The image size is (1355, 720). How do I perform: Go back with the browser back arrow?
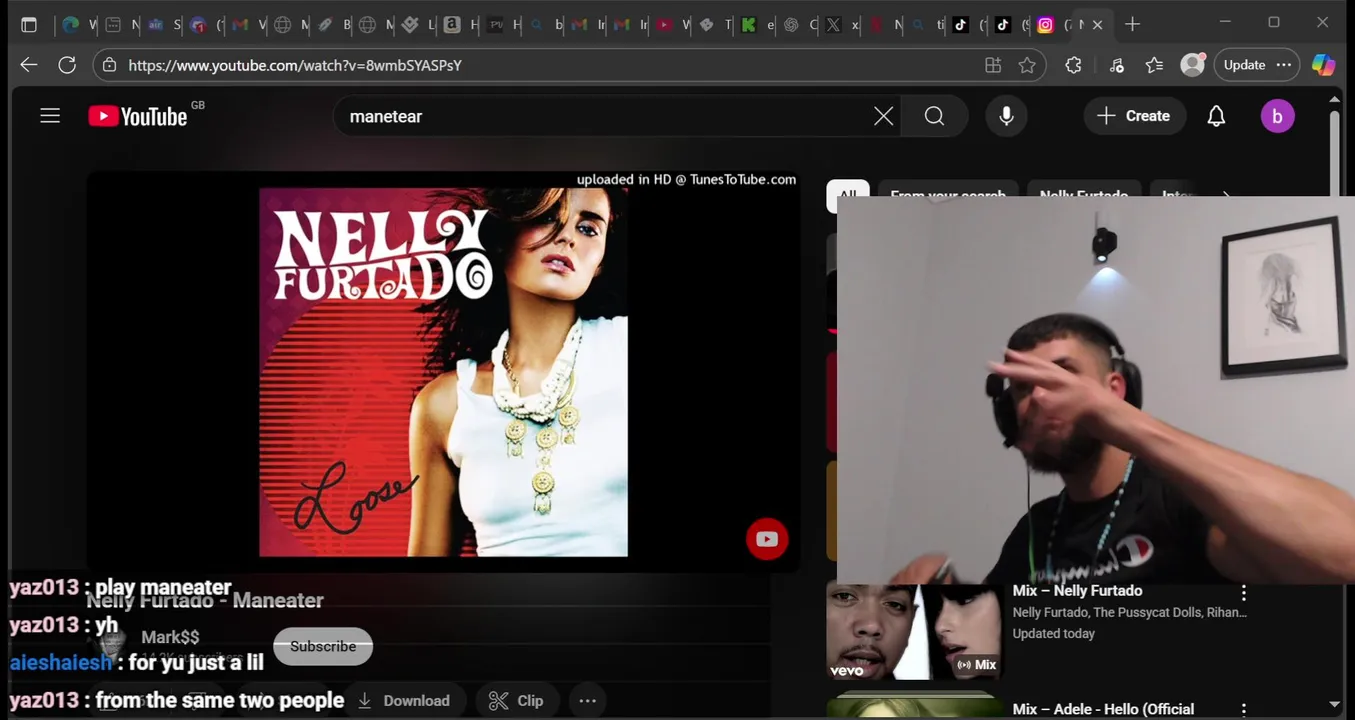(x=29, y=65)
